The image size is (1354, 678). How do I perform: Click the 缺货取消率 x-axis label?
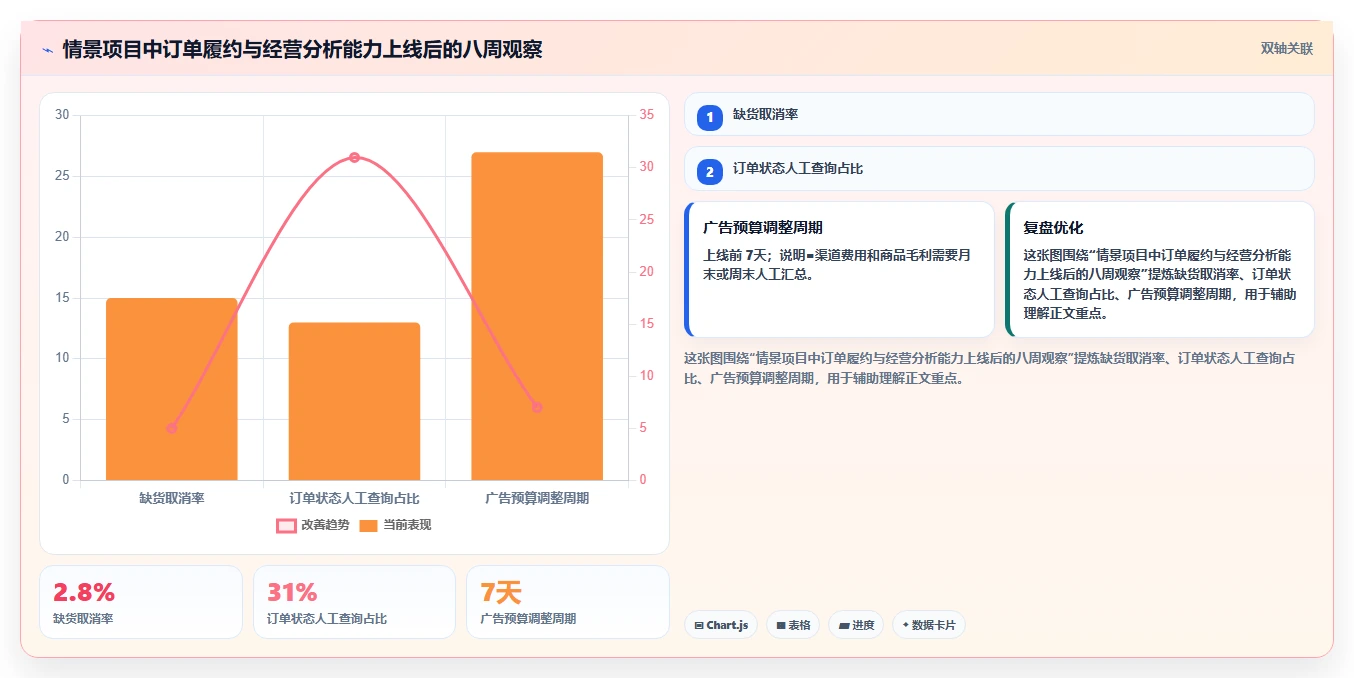(x=172, y=497)
